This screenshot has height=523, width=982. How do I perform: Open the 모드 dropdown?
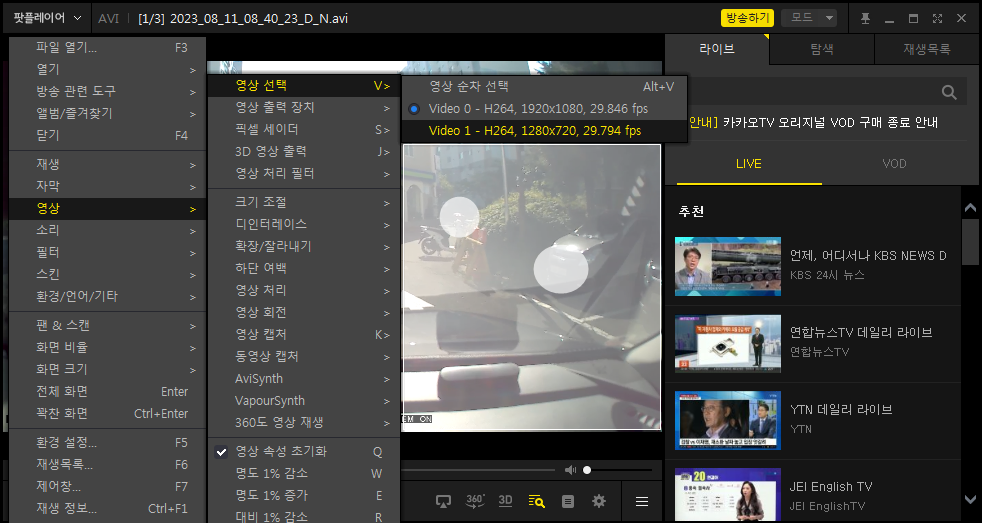click(x=810, y=18)
